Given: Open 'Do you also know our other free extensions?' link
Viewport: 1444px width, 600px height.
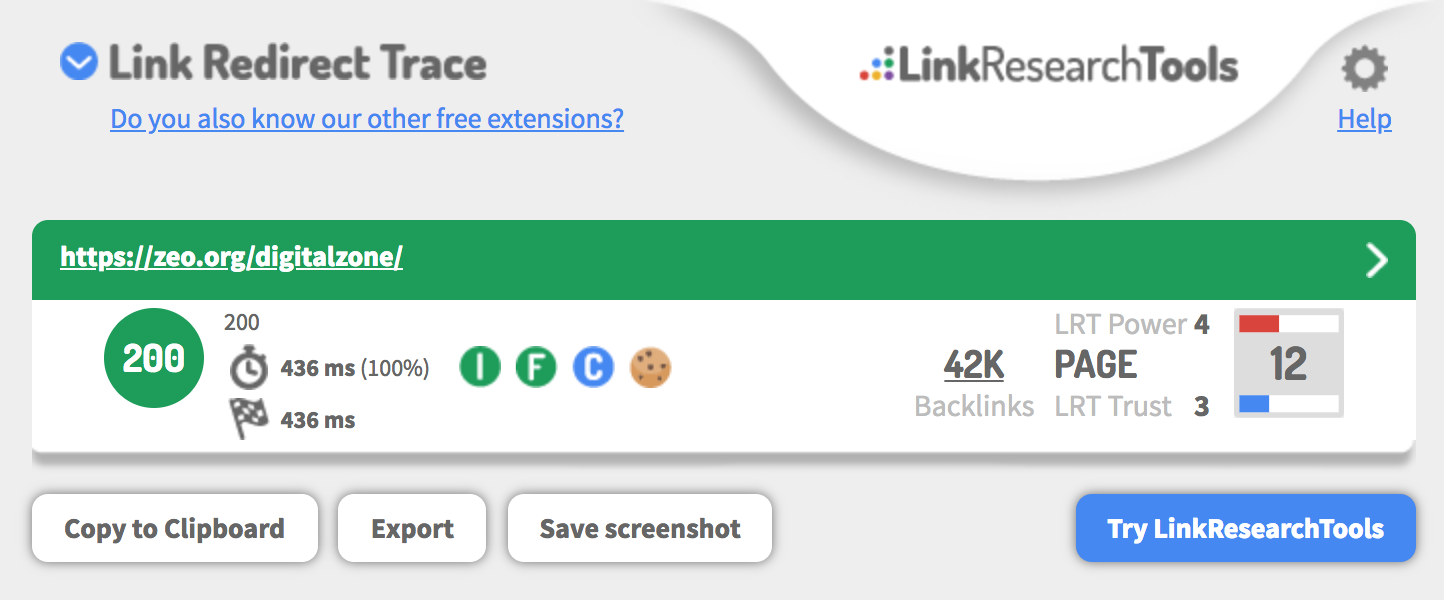Looking at the screenshot, I should 367,119.
